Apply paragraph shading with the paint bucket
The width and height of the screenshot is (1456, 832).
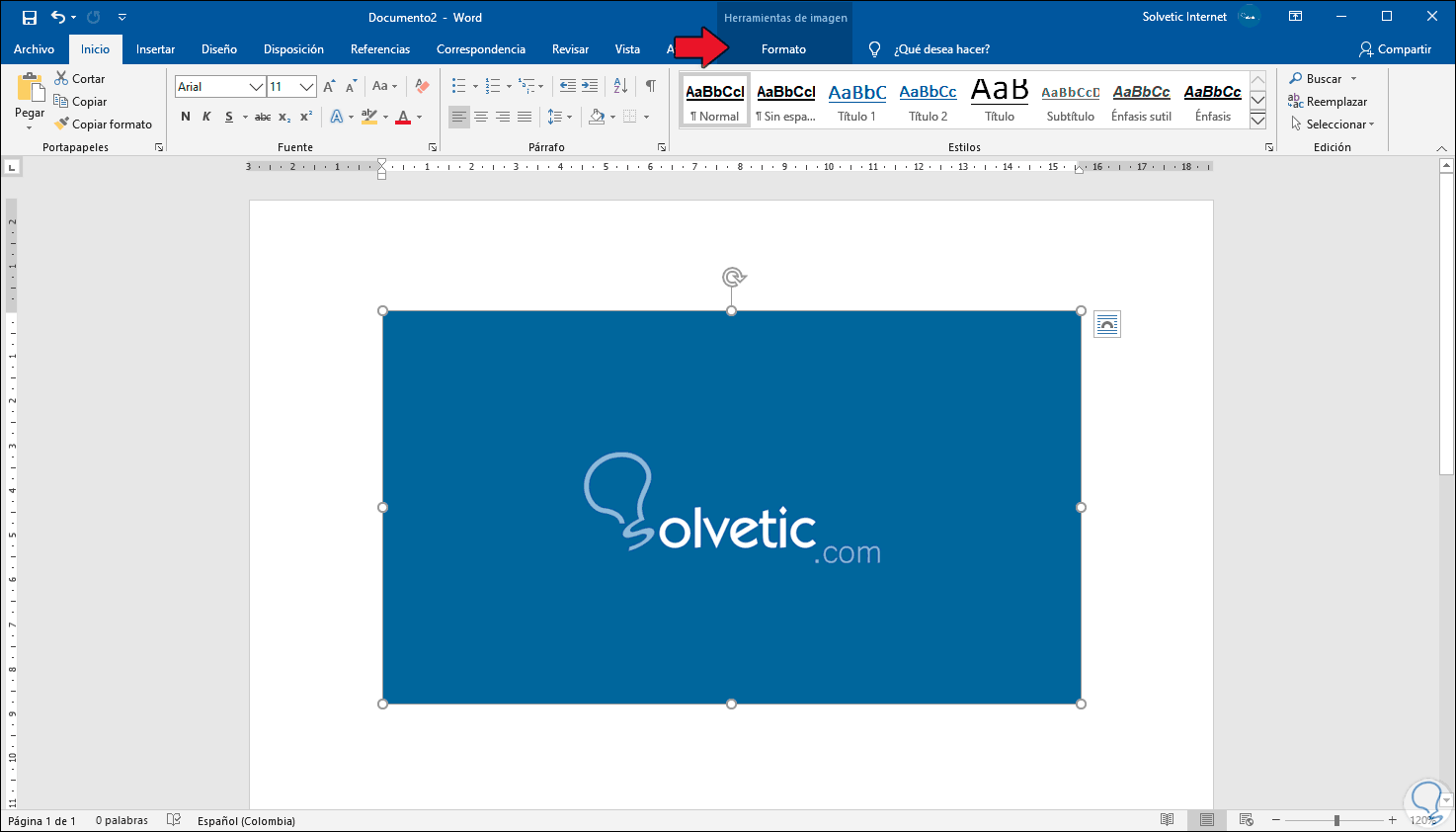coord(596,117)
